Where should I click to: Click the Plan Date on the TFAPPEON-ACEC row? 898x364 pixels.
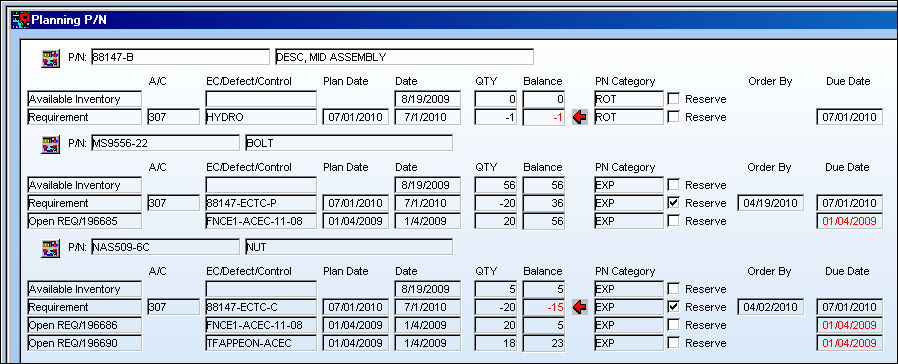tap(356, 343)
